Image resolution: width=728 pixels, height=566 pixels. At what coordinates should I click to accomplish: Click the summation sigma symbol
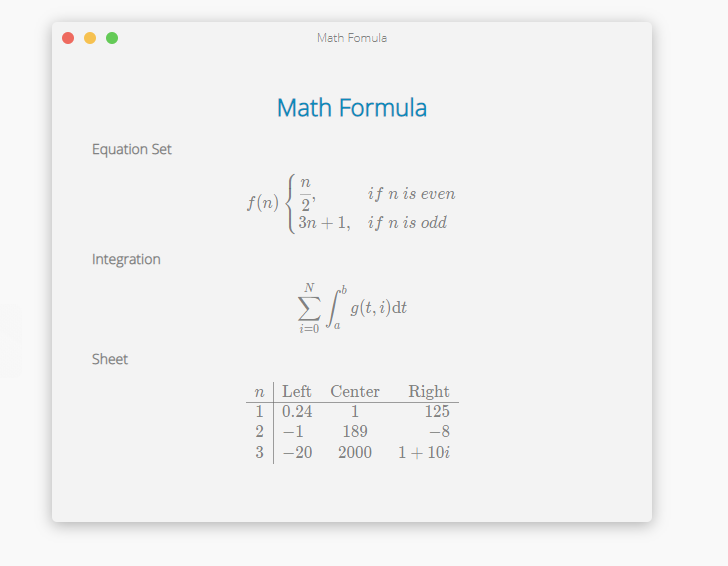(309, 307)
